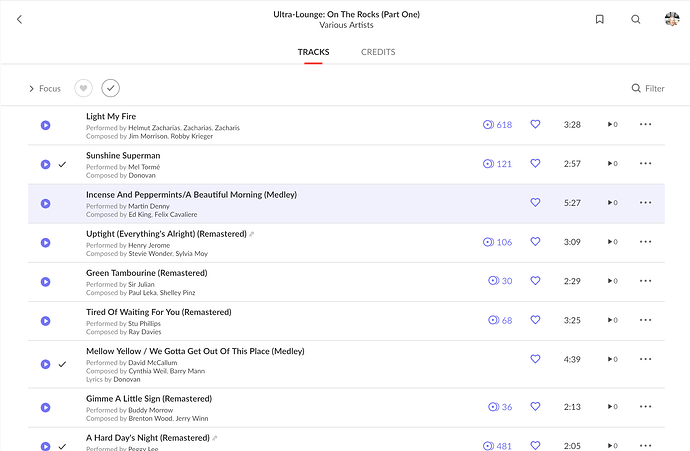Open the user profile avatar
Screen dimensions: 690x451
[672, 19]
